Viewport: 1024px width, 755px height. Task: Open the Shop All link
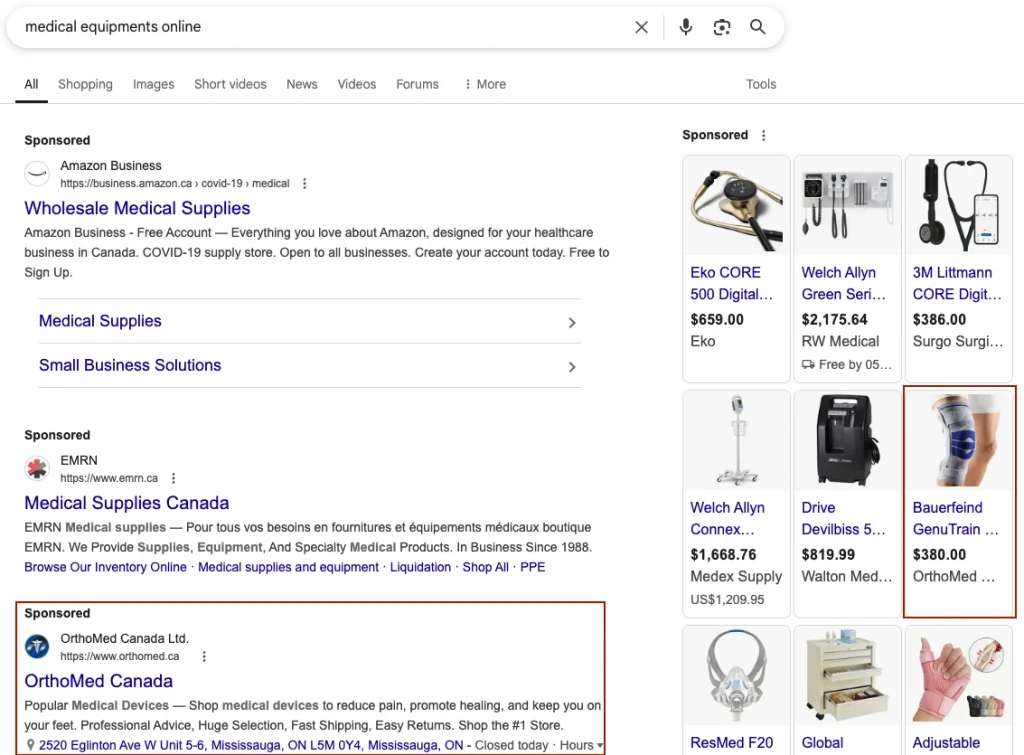point(485,567)
